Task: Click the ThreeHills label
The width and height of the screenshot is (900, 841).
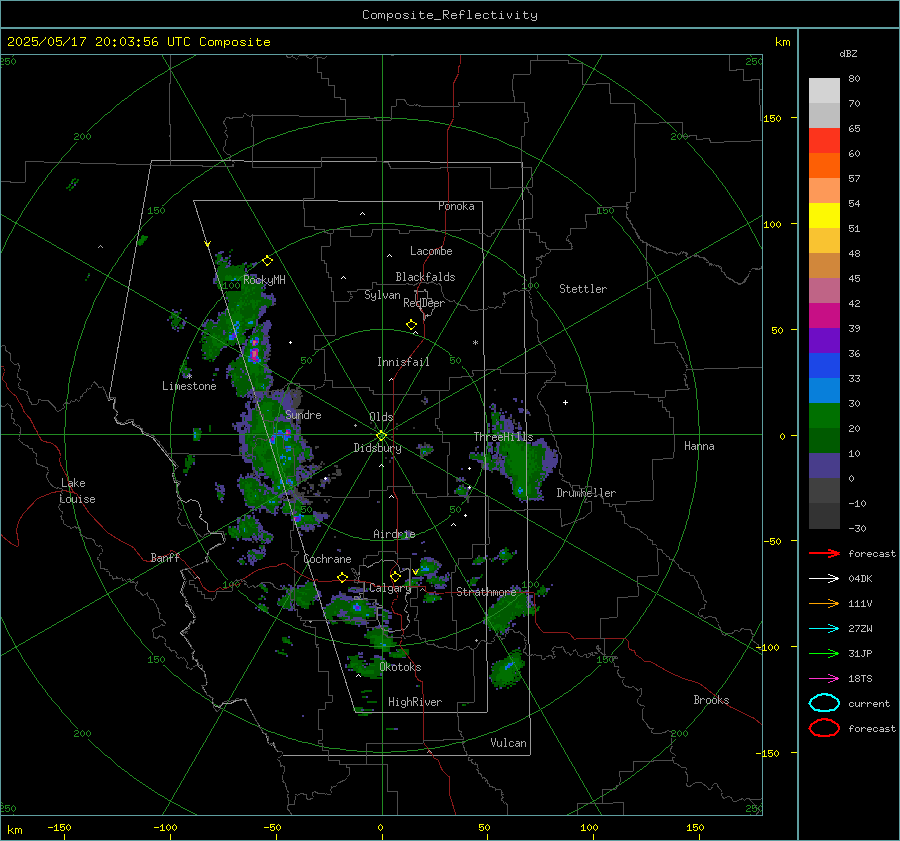Action: pyautogui.click(x=503, y=437)
